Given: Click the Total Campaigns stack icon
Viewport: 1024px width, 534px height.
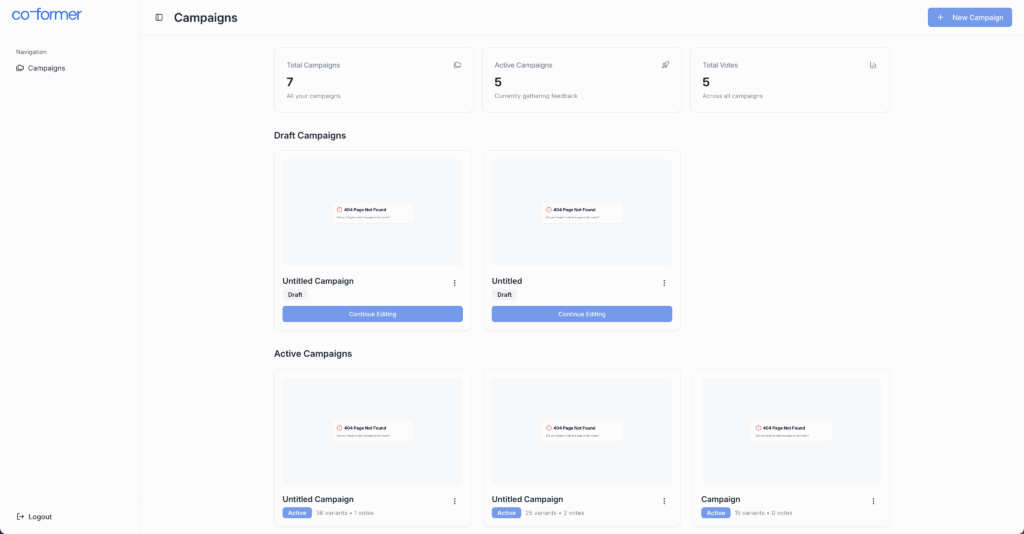Looking at the screenshot, I should pyautogui.click(x=457, y=65).
